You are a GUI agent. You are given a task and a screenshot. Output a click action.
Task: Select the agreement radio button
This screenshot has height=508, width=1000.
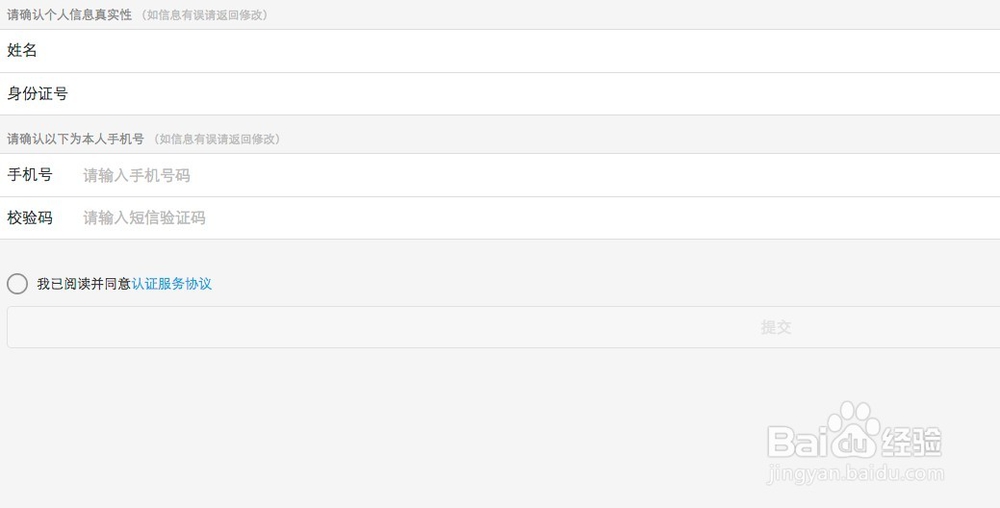pyautogui.click(x=17, y=284)
